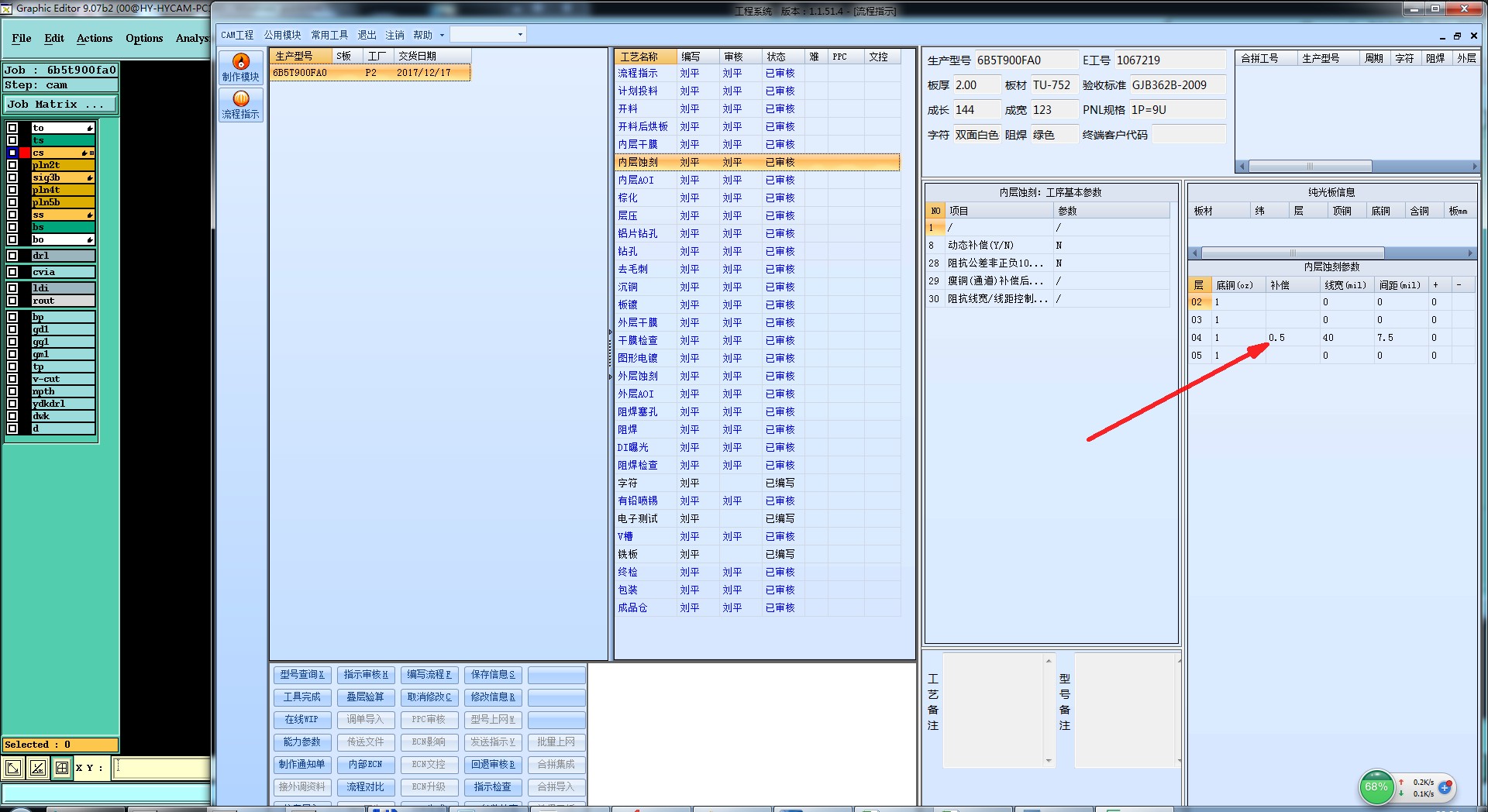Toggle the grid snap icon in Graphic Editor
Viewport: 1488px width, 812px height.
[x=62, y=768]
